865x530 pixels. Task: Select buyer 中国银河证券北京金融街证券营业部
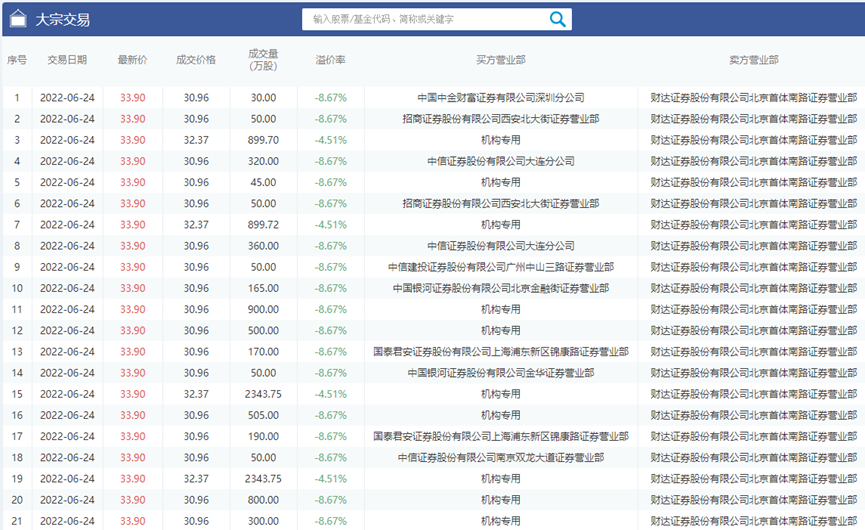click(501, 288)
